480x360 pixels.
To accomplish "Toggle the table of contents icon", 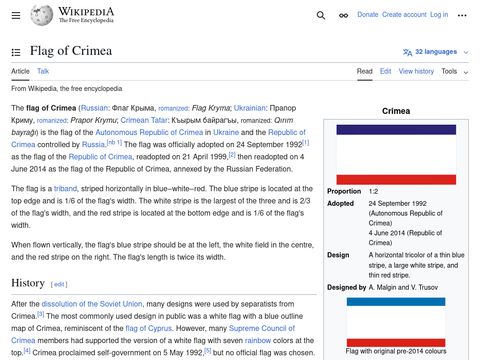I will tap(16, 52).
